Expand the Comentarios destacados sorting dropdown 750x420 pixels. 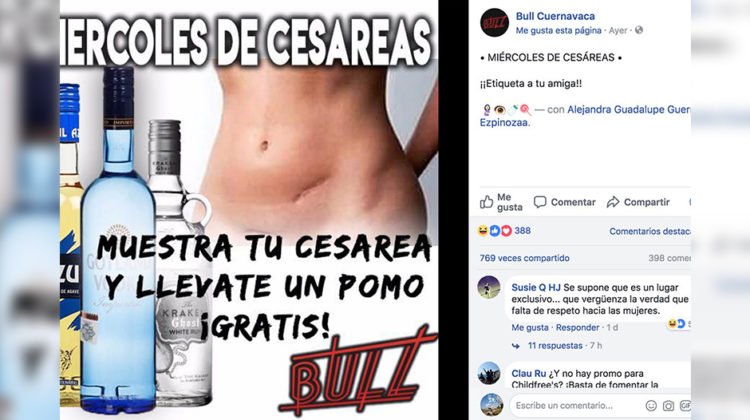pyautogui.click(x=650, y=232)
